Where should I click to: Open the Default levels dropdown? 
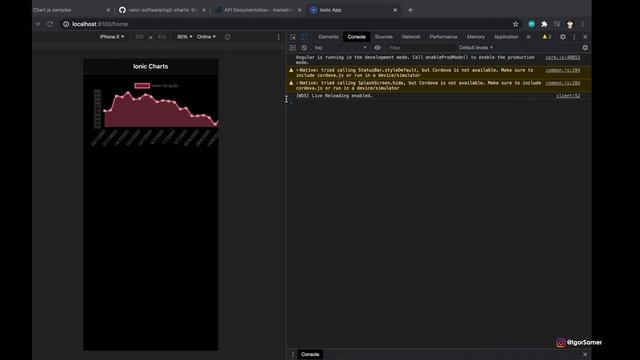pyautogui.click(x=476, y=48)
